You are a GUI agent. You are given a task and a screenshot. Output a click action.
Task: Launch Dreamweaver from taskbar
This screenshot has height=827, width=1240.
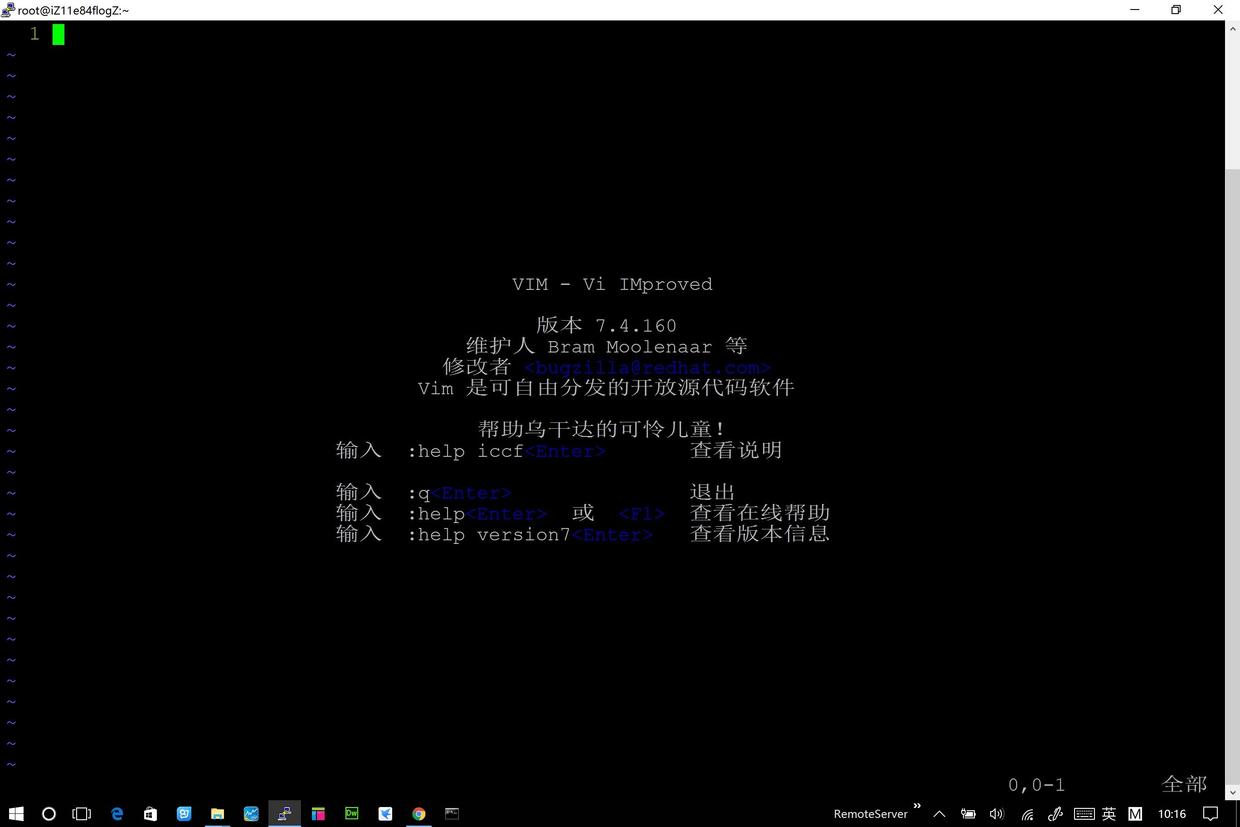pyautogui.click(x=352, y=814)
